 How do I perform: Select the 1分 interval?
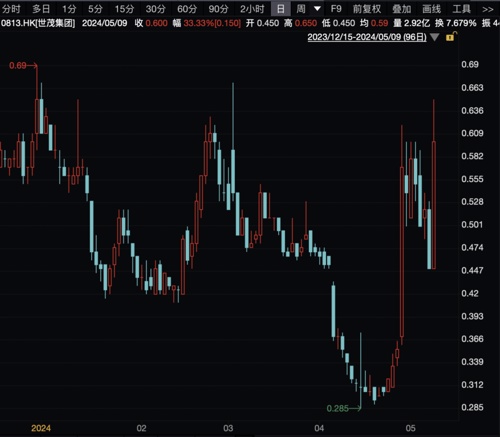69,9
